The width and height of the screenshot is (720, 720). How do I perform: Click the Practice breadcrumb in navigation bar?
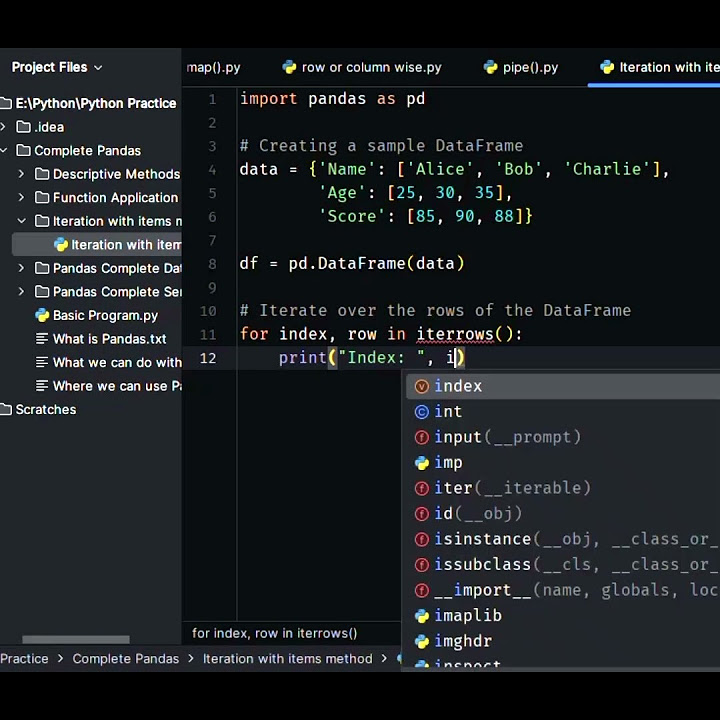[24, 658]
